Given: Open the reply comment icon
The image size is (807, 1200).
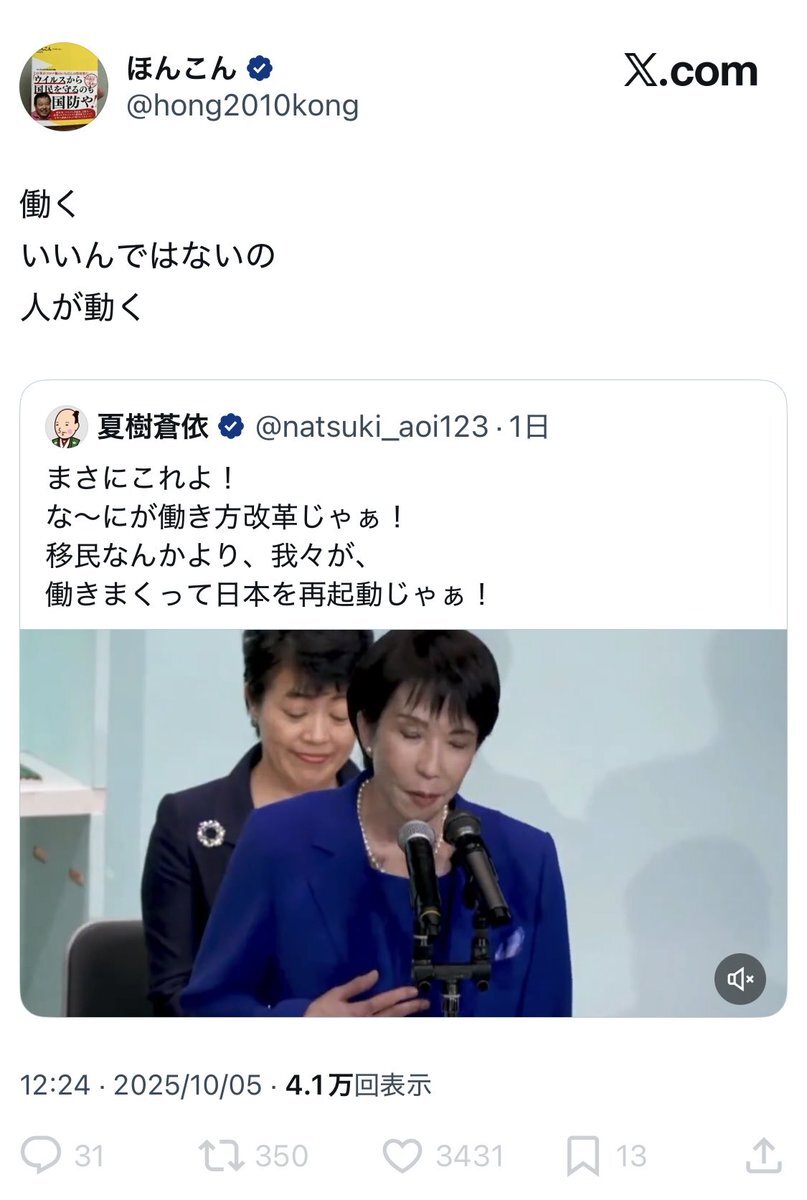Looking at the screenshot, I should tap(41, 1156).
